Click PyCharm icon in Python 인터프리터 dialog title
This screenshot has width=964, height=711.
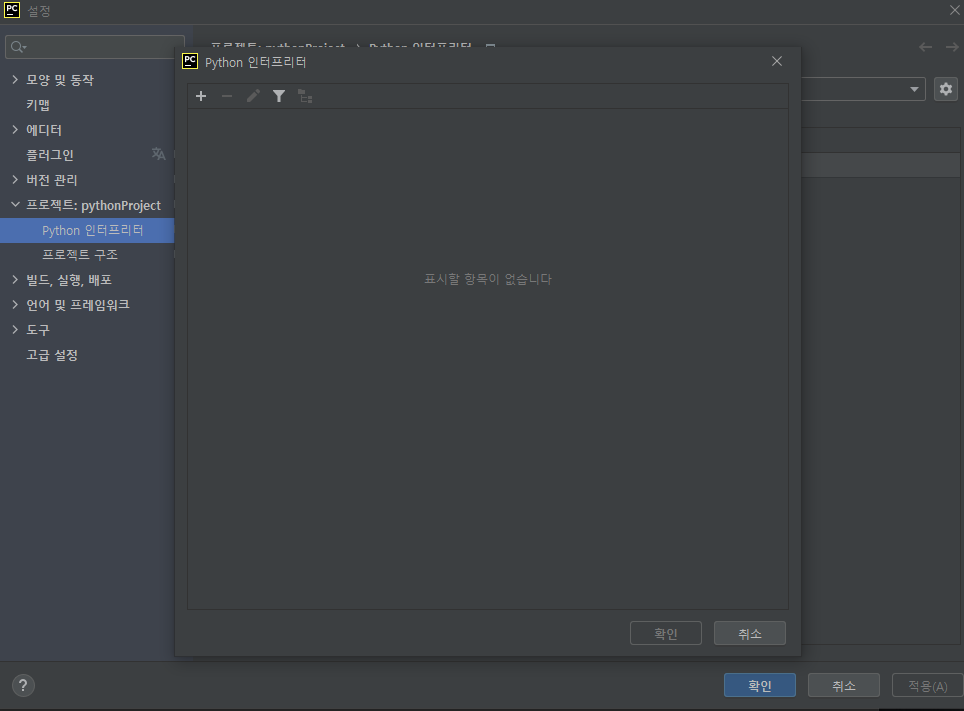click(x=190, y=62)
